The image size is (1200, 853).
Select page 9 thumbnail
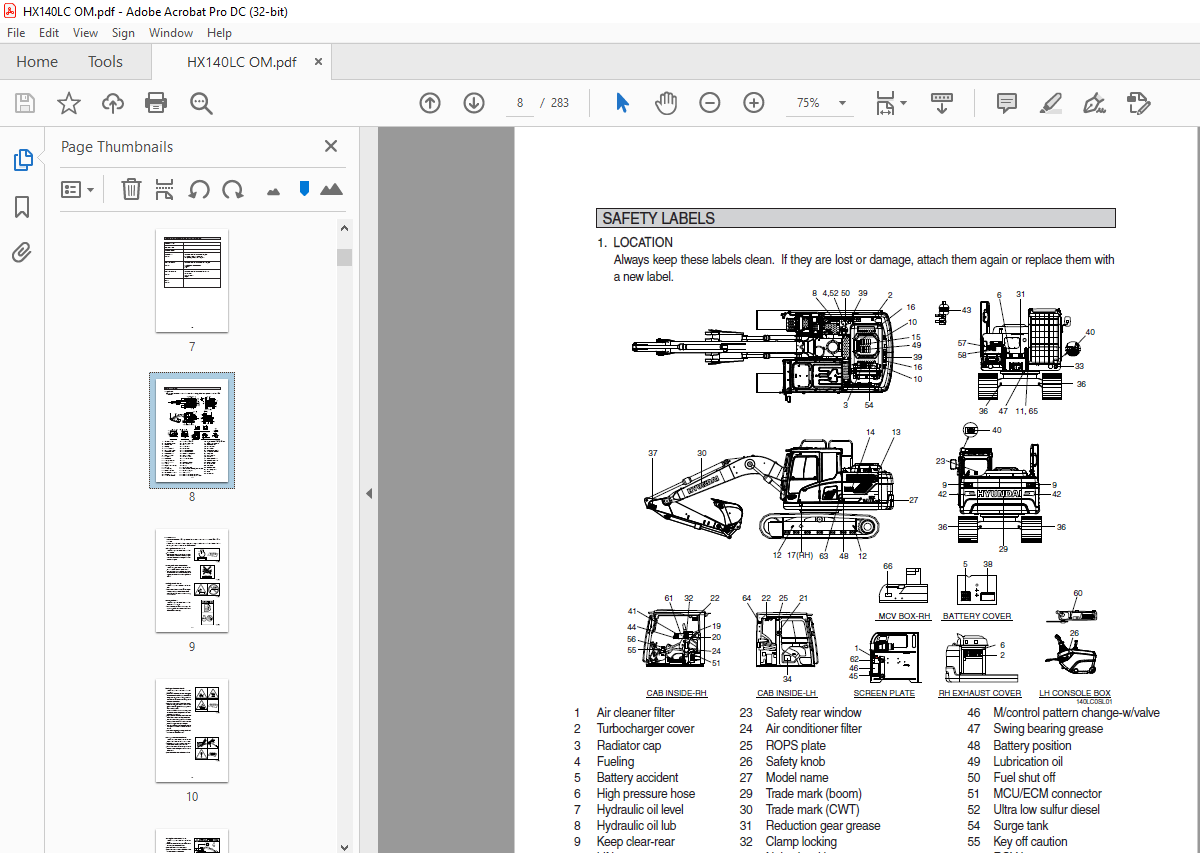tap(192, 581)
